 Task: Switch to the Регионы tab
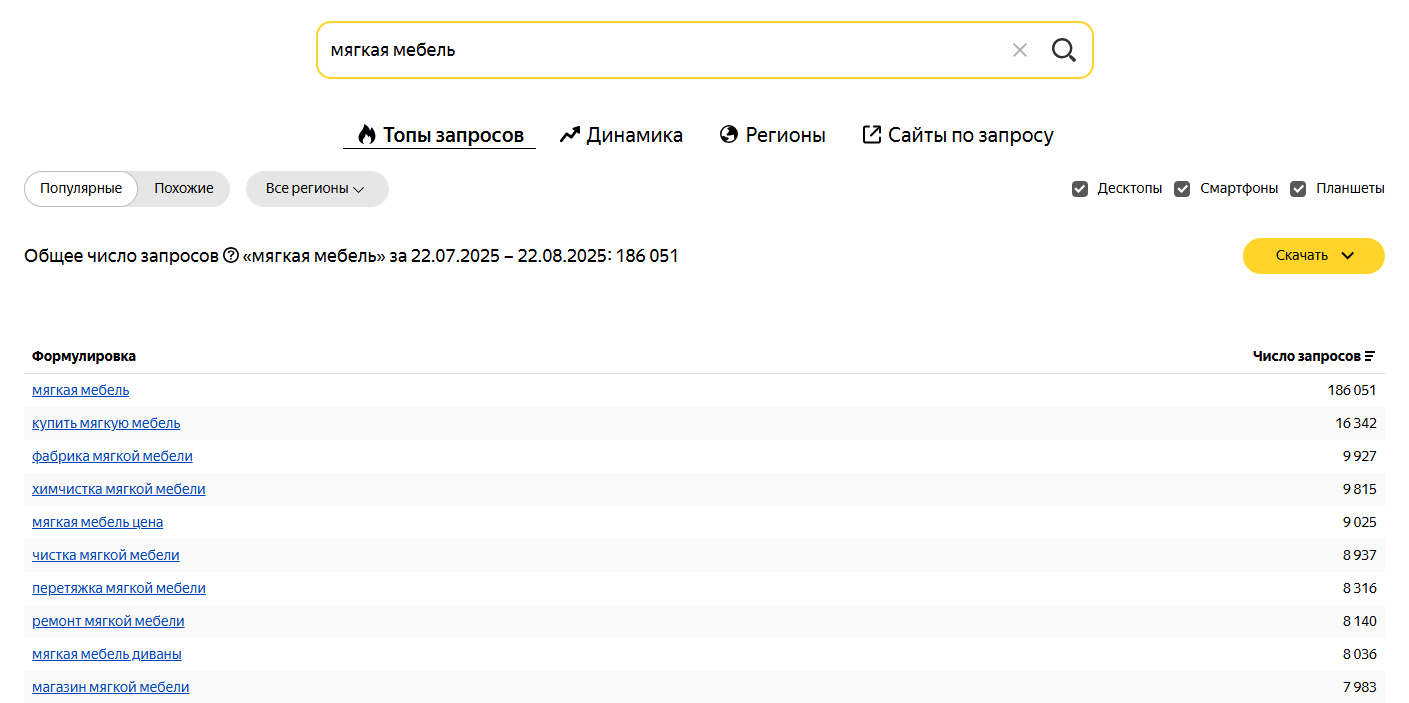(x=785, y=135)
